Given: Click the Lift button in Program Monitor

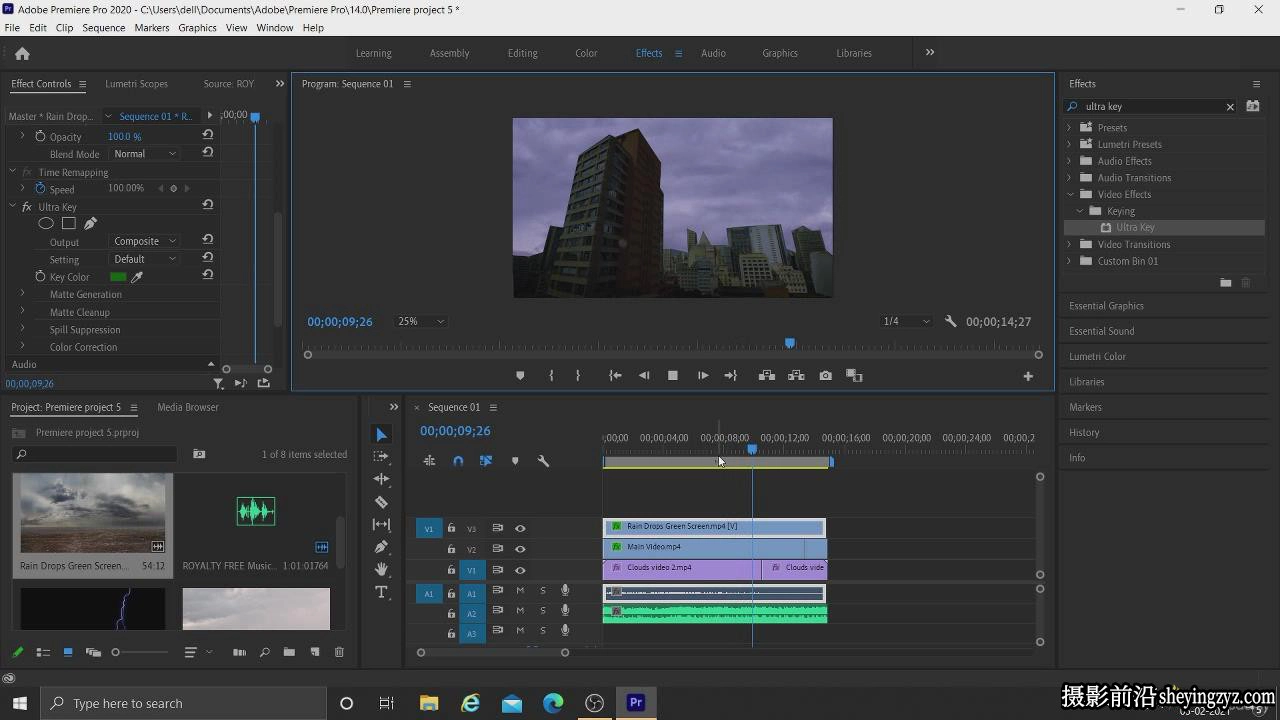Looking at the screenshot, I should pos(767,376).
